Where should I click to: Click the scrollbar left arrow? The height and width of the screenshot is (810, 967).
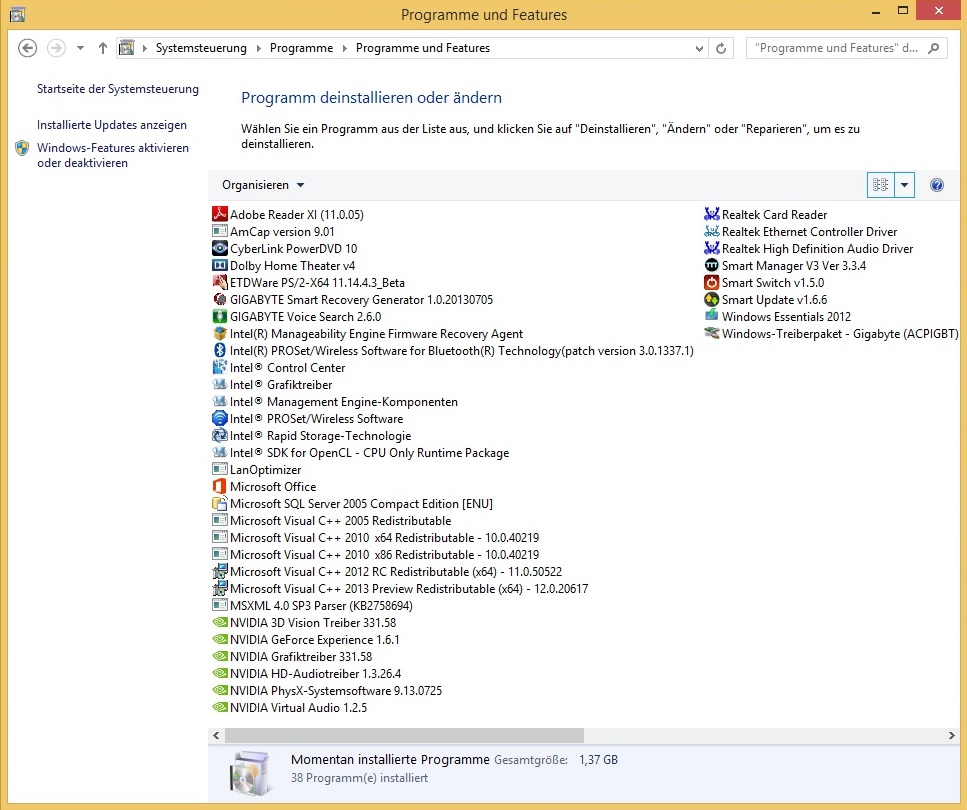click(216, 735)
